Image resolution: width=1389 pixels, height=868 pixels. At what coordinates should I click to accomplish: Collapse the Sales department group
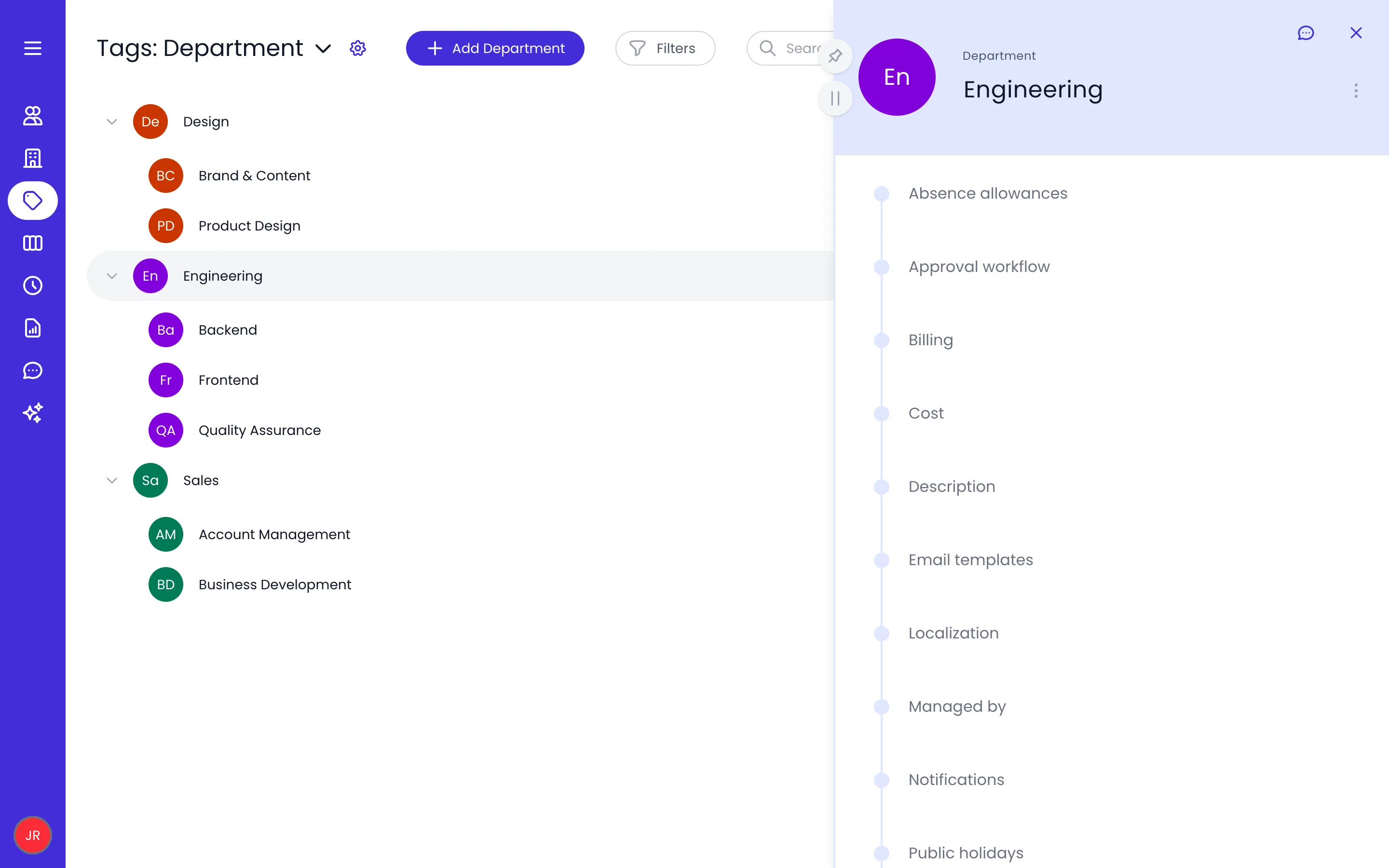112,480
